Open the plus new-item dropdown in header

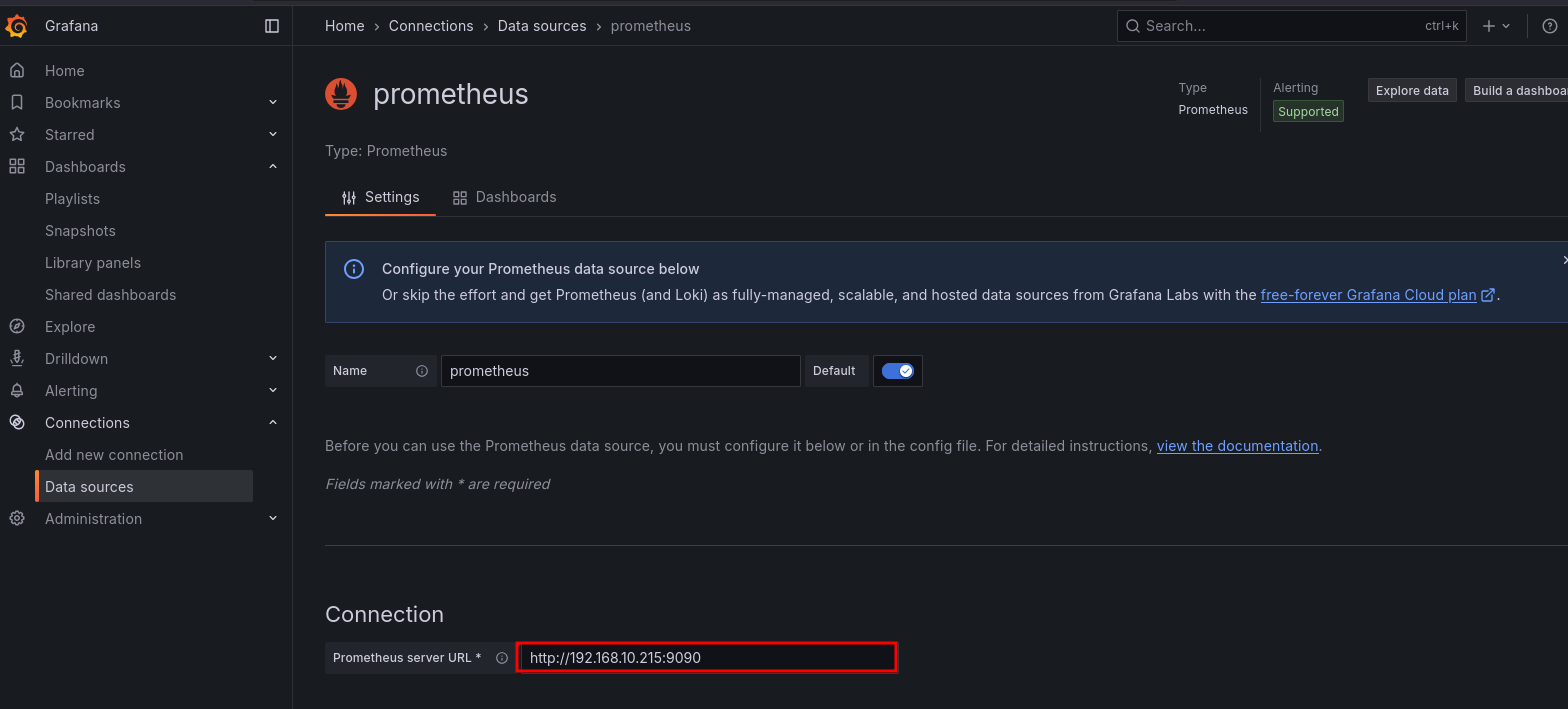(1496, 26)
